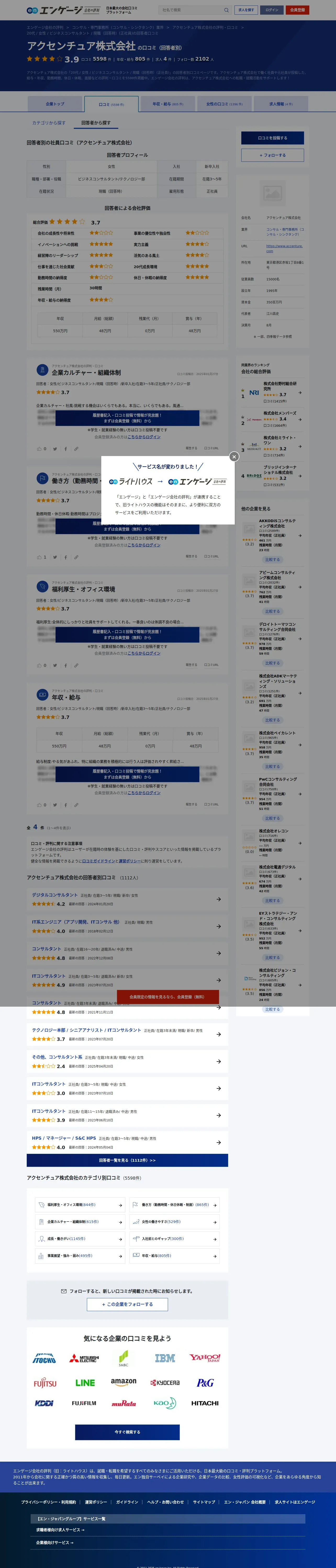This screenshot has height=1568, width=336.
Task: Open the デジタルコンサルタント respondent row arrow
Action: 219,899
